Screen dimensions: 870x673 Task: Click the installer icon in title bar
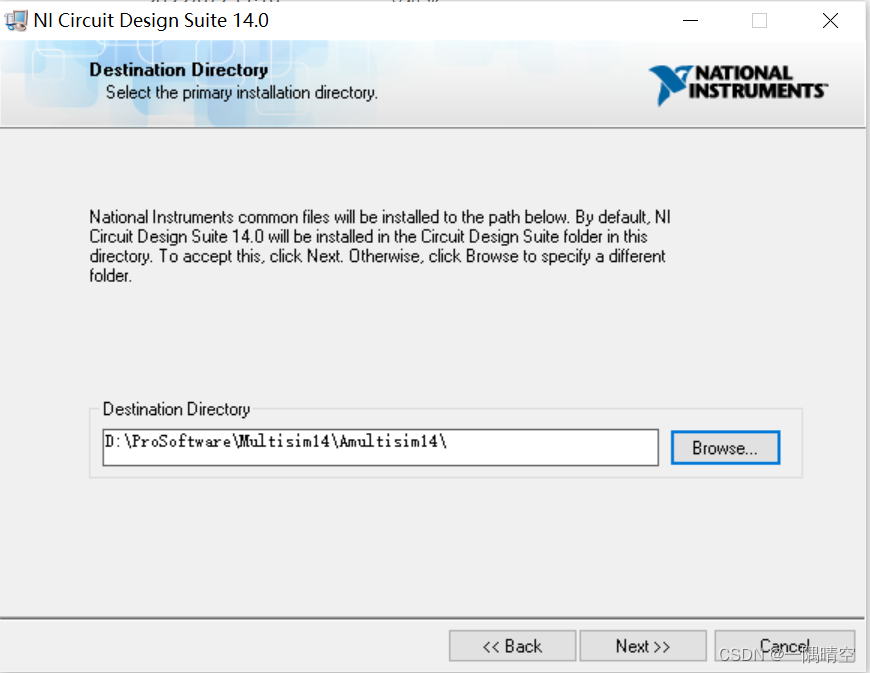[16, 21]
